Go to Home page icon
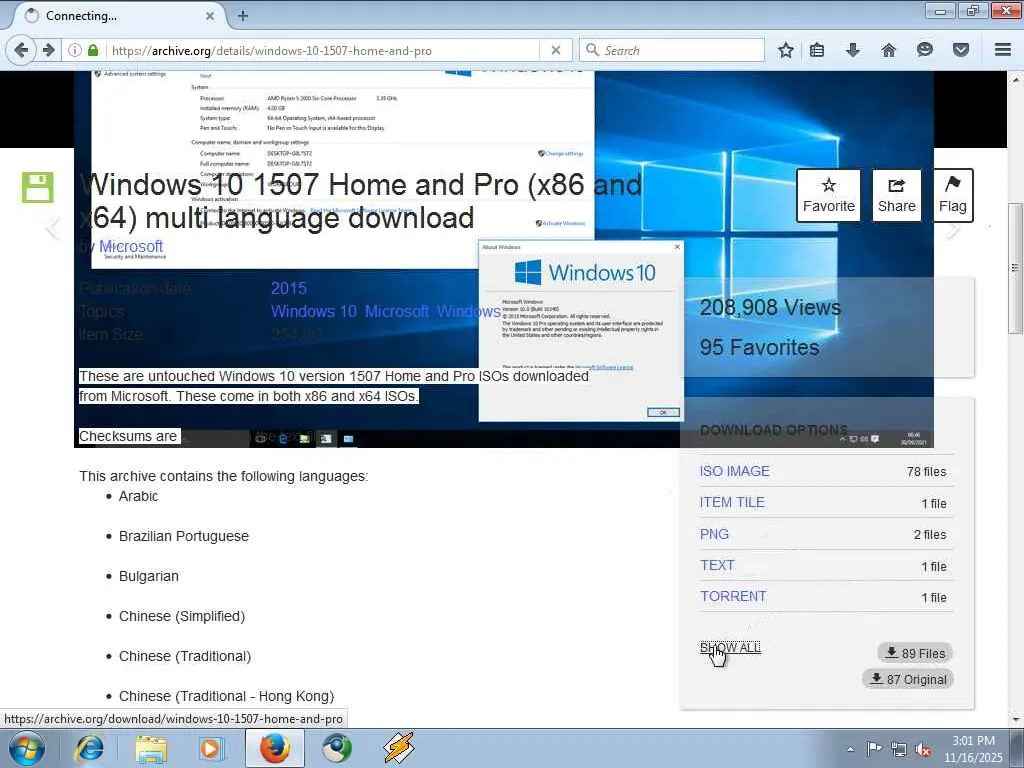 889,50
